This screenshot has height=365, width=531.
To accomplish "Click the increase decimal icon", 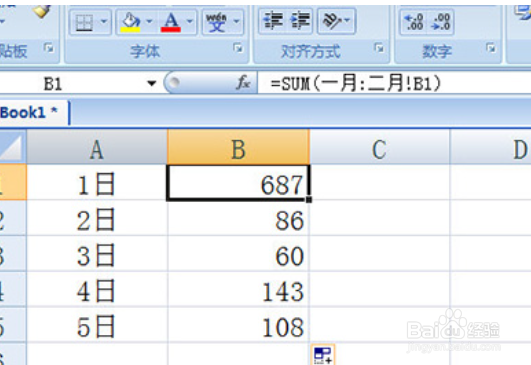I will tap(413, 22).
